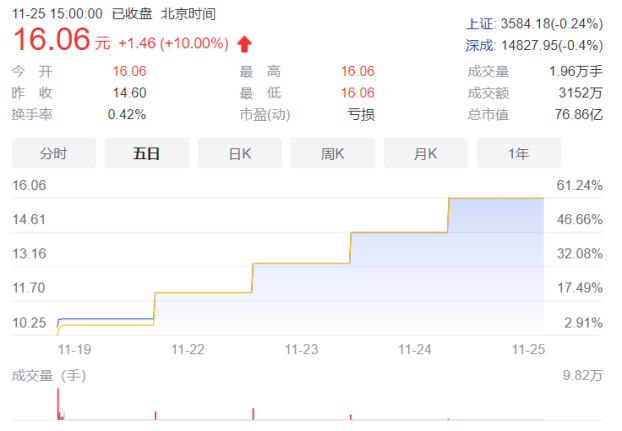This screenshot has width=622, height=431.
Task: Click the 11-23 date marker
Action: click(x=301, y=349)
